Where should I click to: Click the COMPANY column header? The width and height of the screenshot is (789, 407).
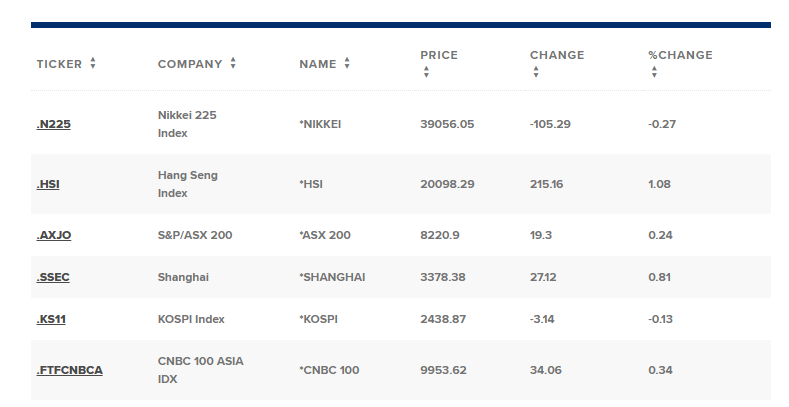(190, 64)
